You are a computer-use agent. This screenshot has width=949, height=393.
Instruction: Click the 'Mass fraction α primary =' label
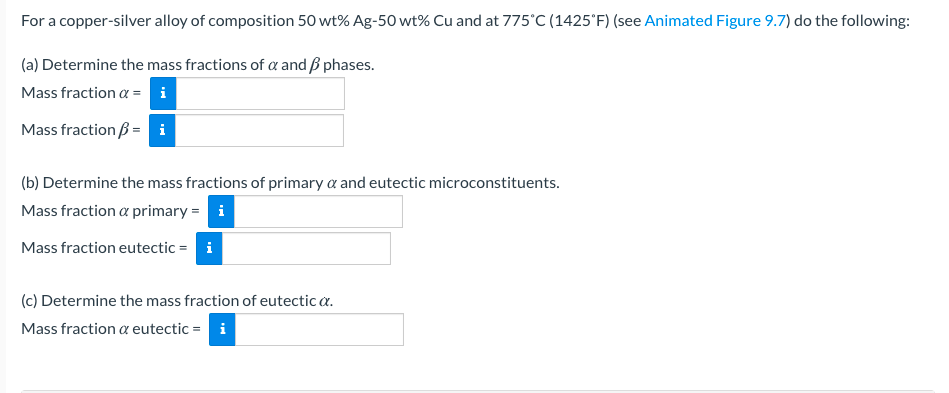[110, 211]
